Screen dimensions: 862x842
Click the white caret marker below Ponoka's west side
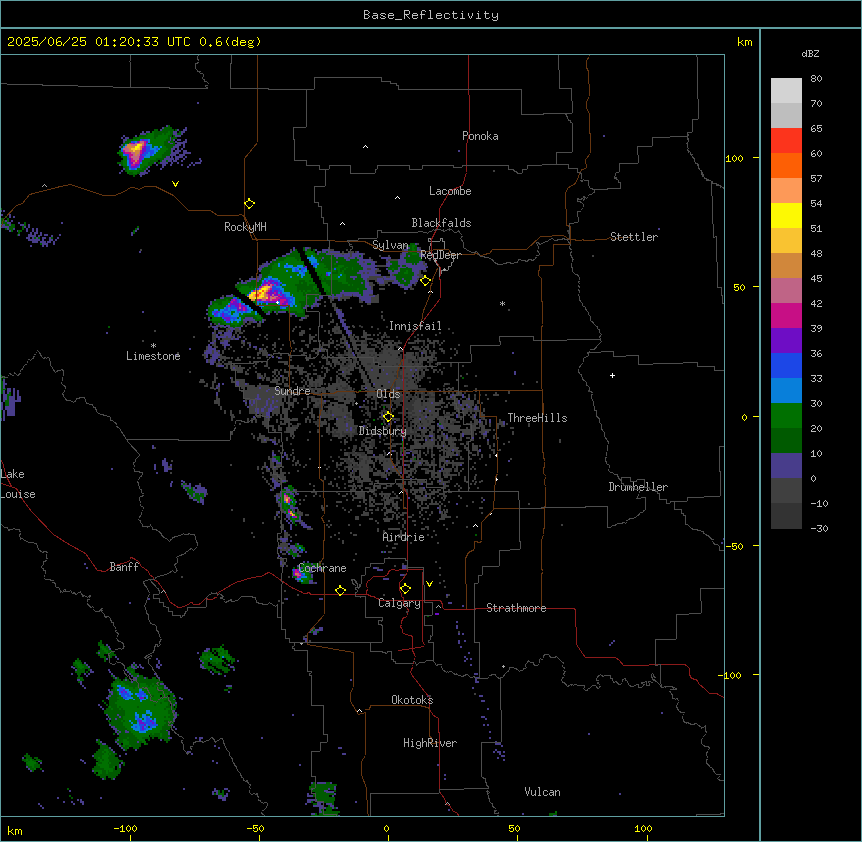point(366,147)
